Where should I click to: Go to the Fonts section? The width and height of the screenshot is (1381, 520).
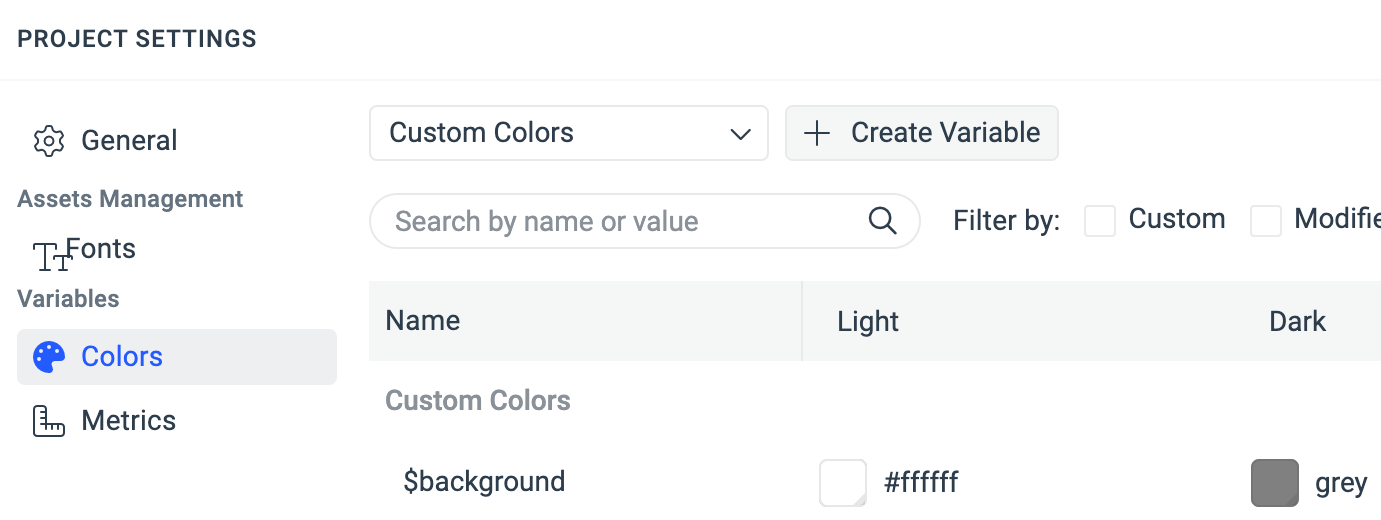[x=101, y=249]
